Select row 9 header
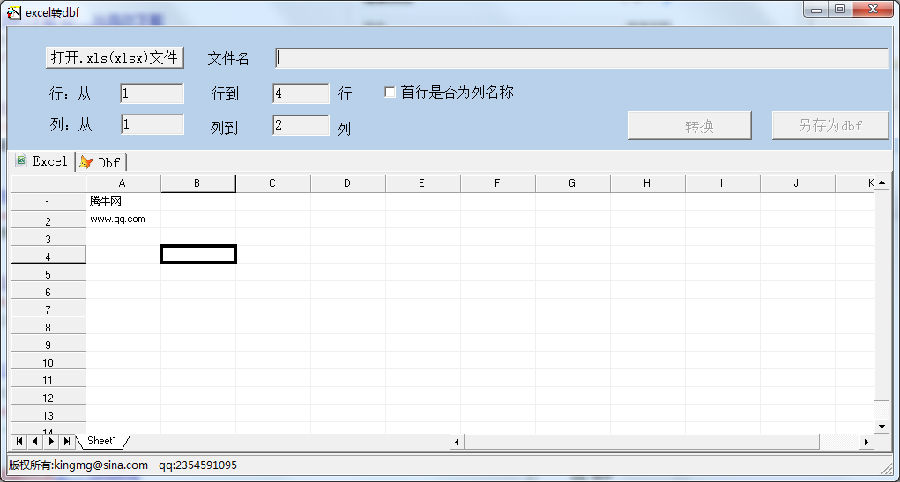Screen dimensions: 900x482 coord(48,344)
